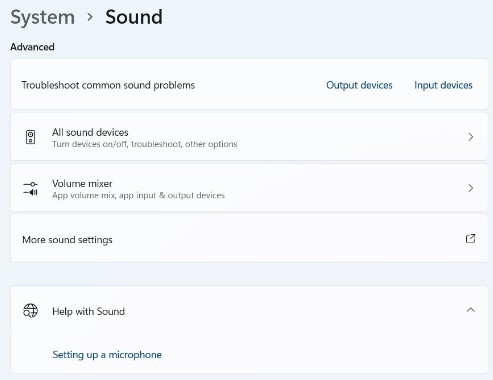Click the speaker icon beside All sound devices
Image resolution: width=493 pixels, height=380 pixels.
click(x=30, y=137)
